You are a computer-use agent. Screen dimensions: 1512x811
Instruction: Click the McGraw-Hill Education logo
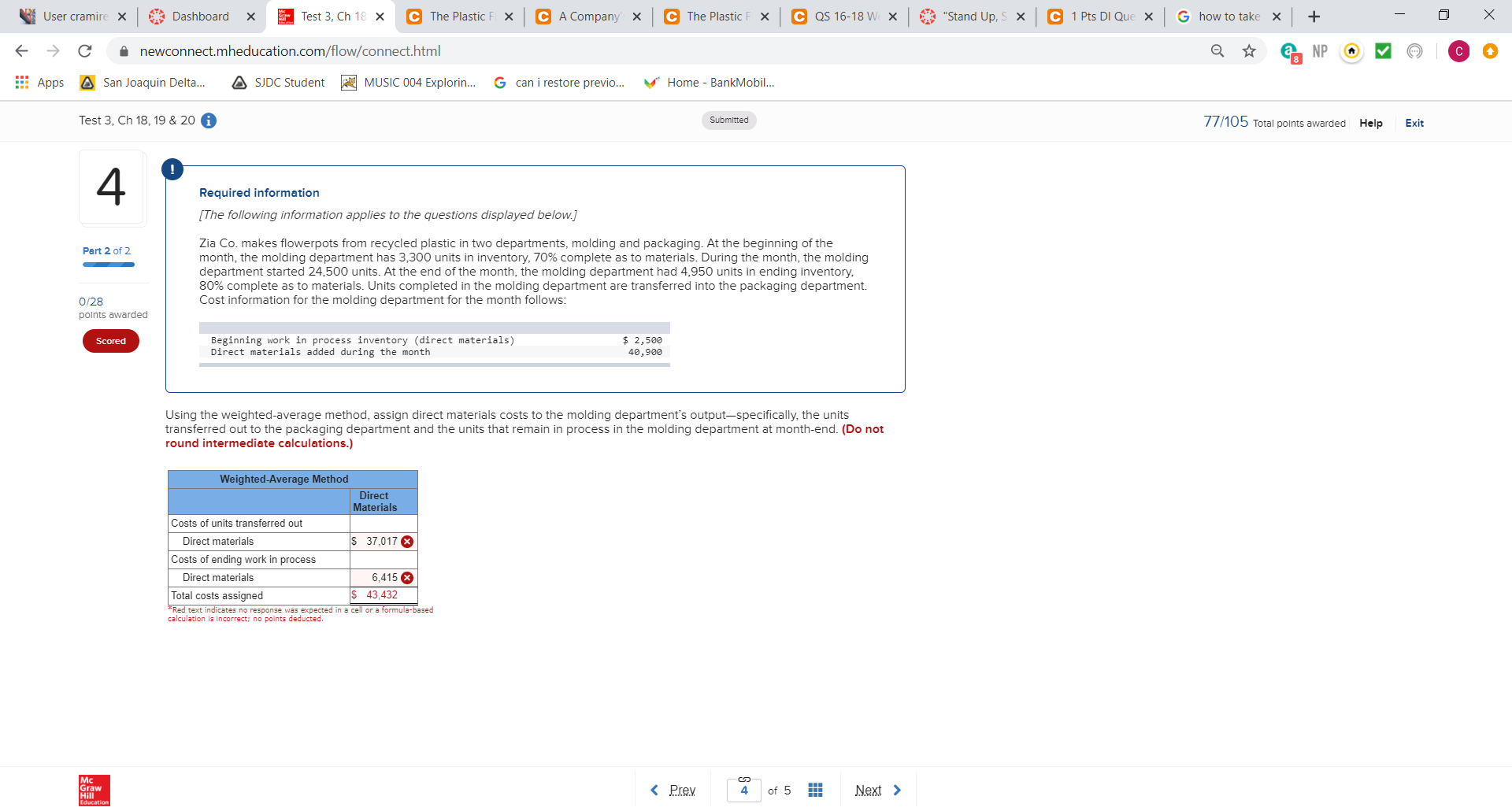point(94,790)
